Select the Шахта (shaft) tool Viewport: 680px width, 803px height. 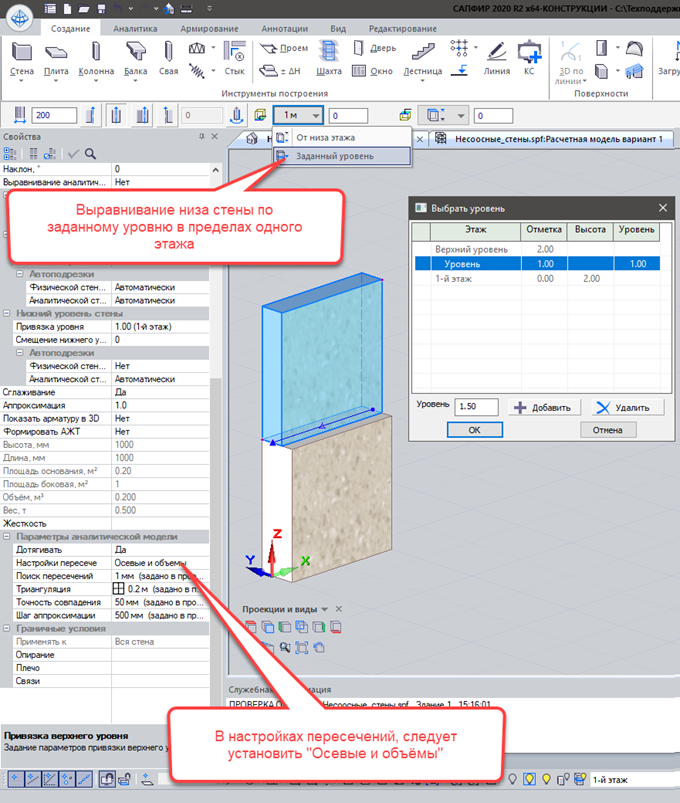329,59
